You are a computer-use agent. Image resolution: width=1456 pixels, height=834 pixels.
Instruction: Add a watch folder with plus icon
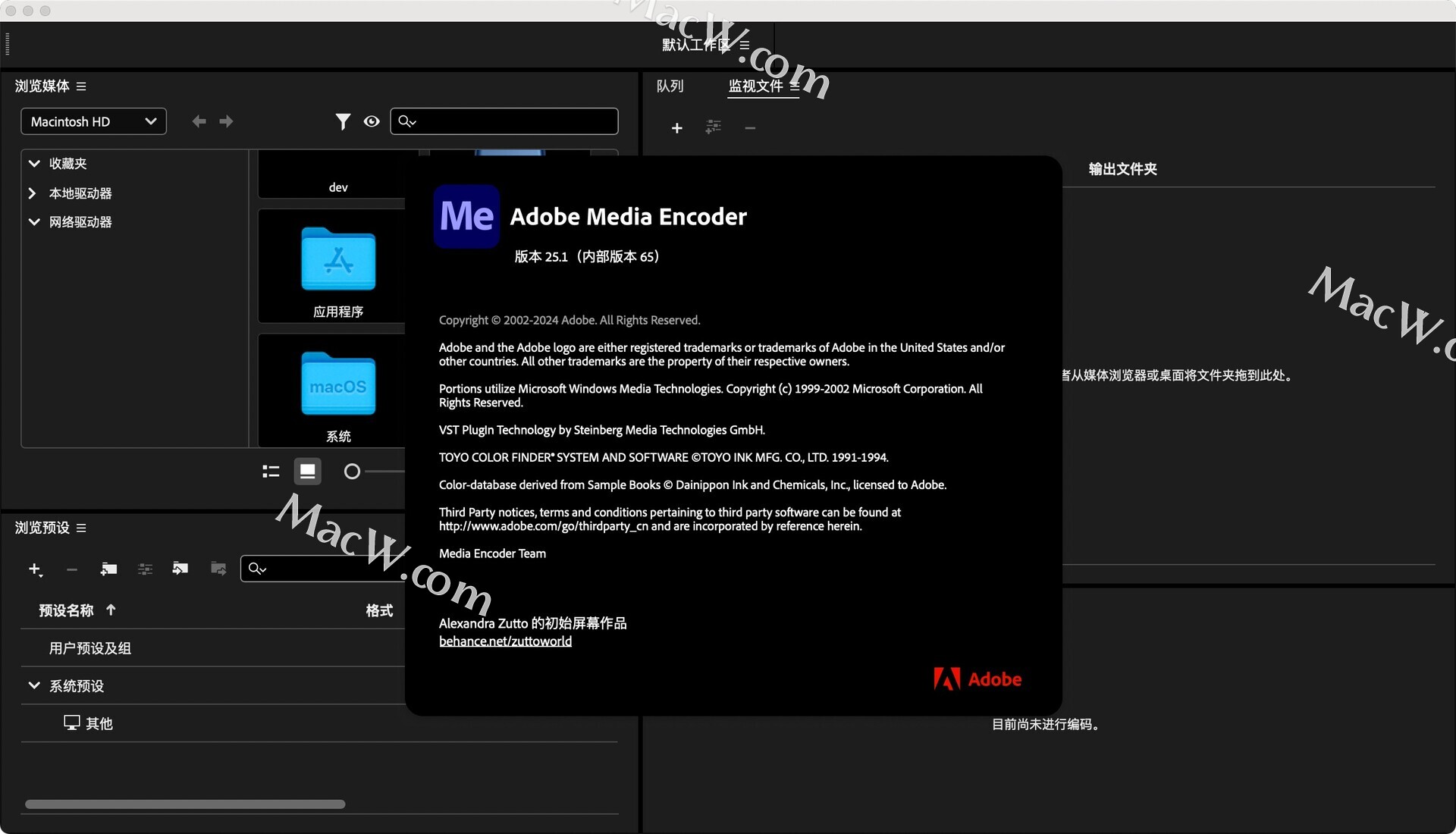click(677, 128)
